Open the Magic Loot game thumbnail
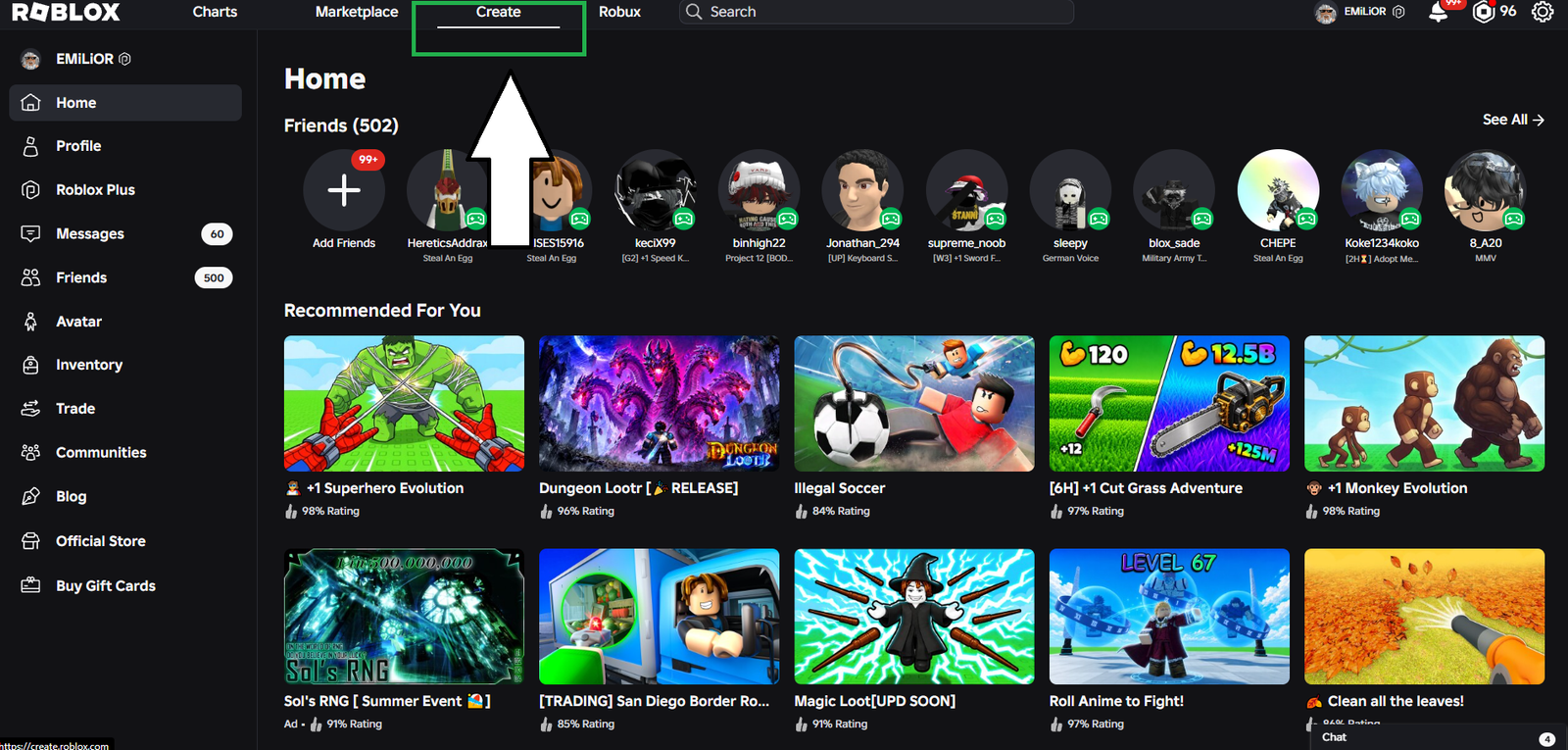The image size is (1568, 750). (914, 617)
